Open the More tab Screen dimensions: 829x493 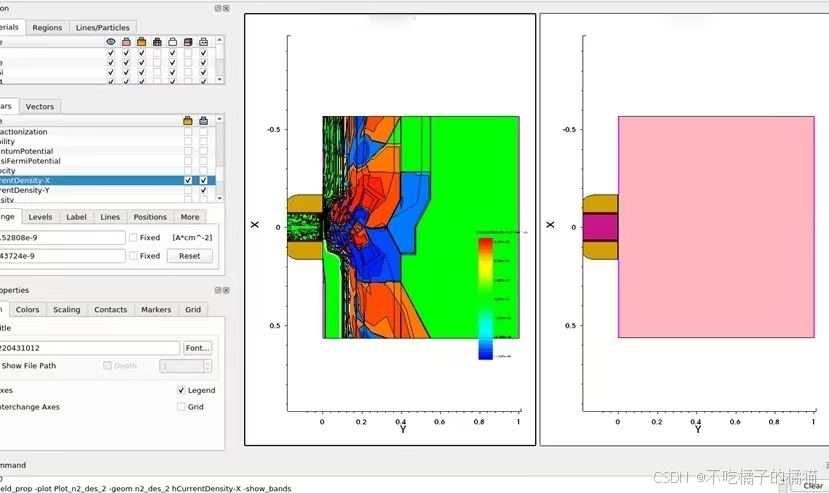pyautogui.click(x=190, y=217)
